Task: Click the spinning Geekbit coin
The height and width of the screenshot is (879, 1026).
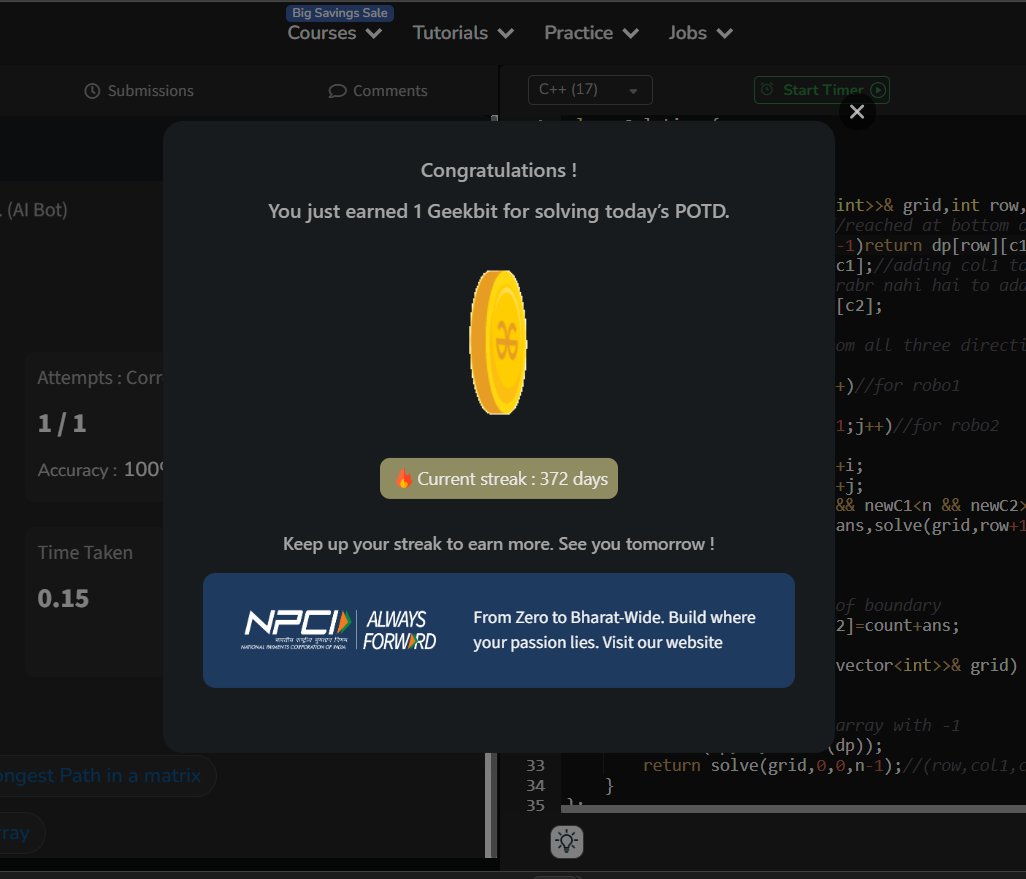Action: point(499,342)
